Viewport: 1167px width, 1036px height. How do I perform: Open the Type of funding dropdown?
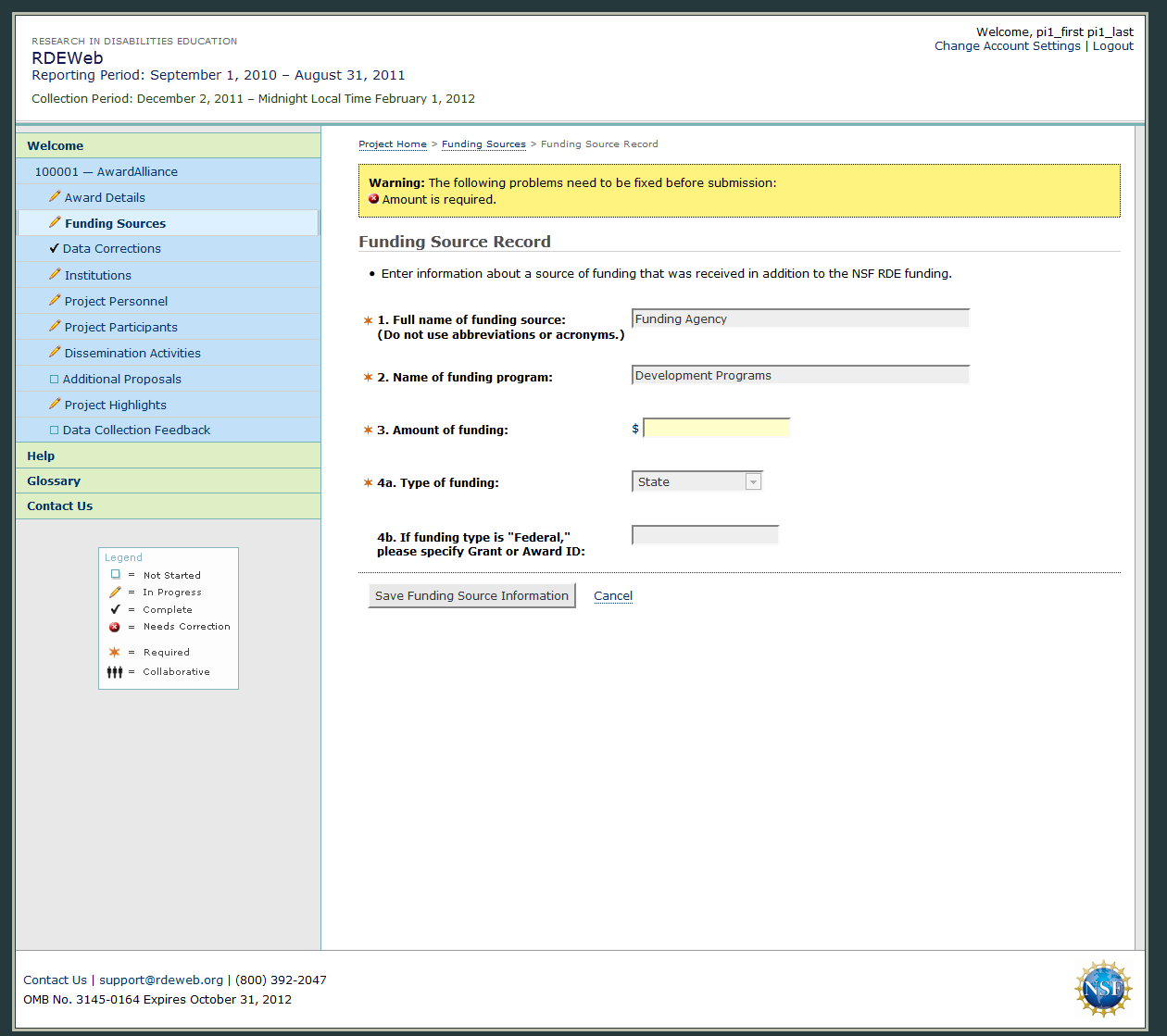tap(696, 481)
